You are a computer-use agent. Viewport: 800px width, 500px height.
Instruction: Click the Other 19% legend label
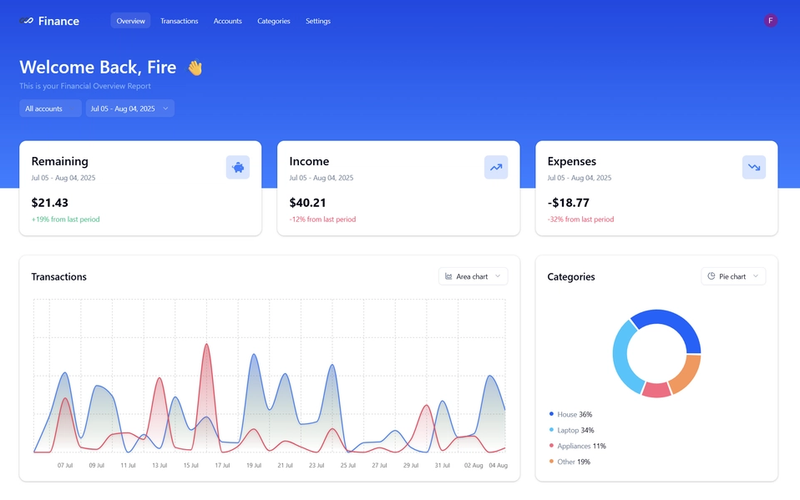tap(573, 462)
